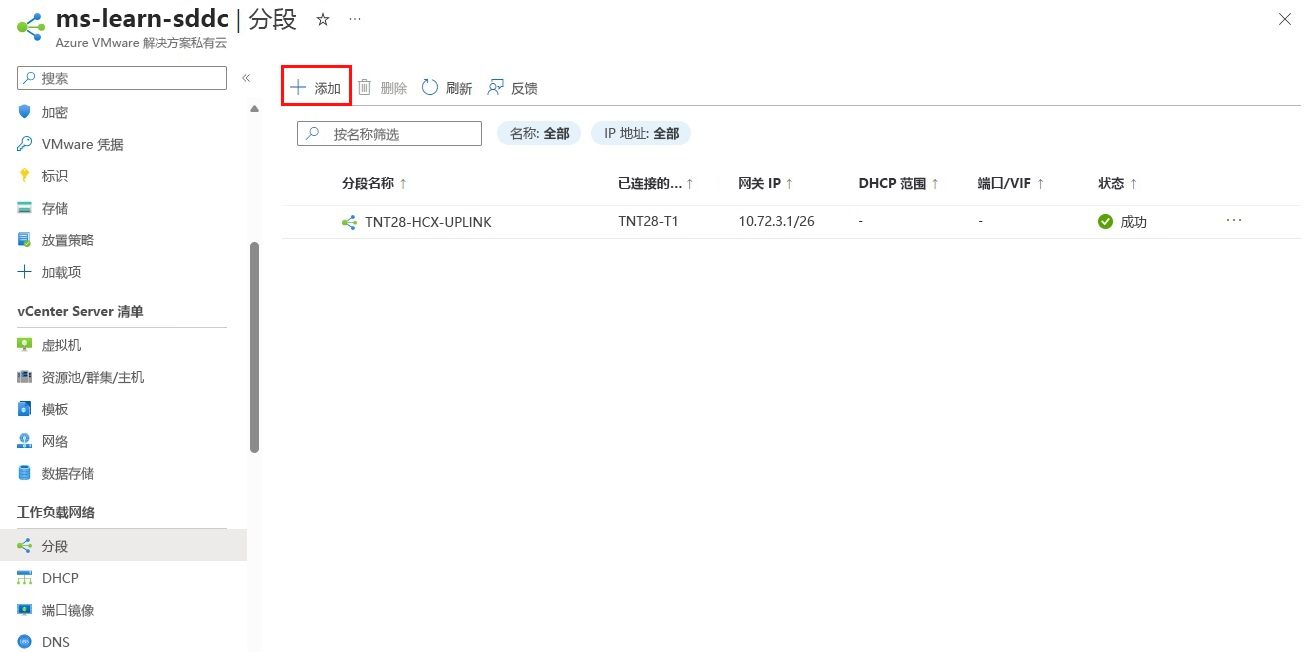Click the 数据存储 icon
The image size is (1304, 652).
pos(25,473)
